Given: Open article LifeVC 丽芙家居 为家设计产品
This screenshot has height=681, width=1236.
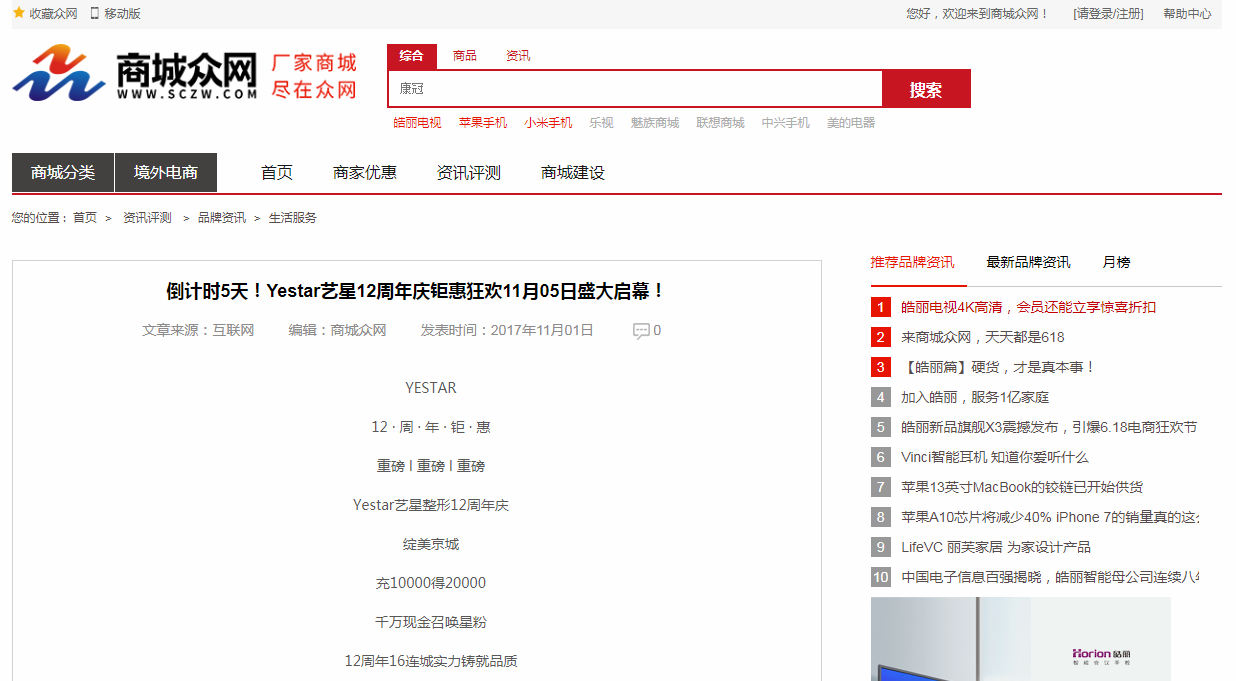Looking at the screenshot, I should point(996,547).
